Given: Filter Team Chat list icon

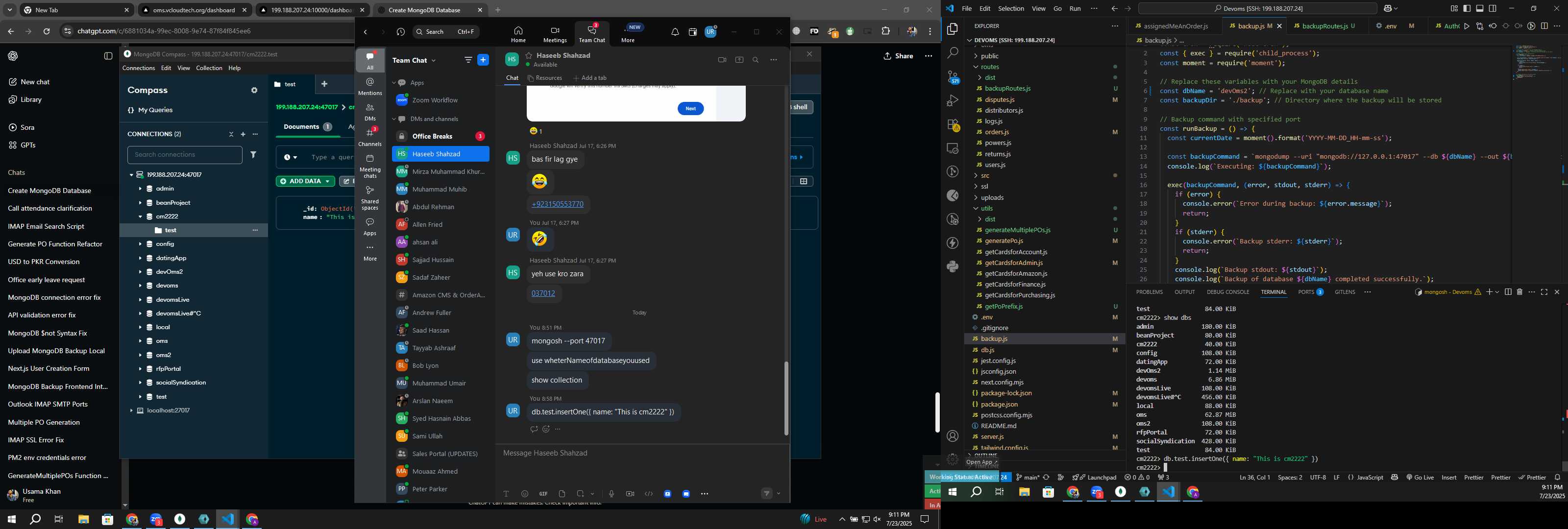Looking at the screenshot, I should [x=468, y=60].
